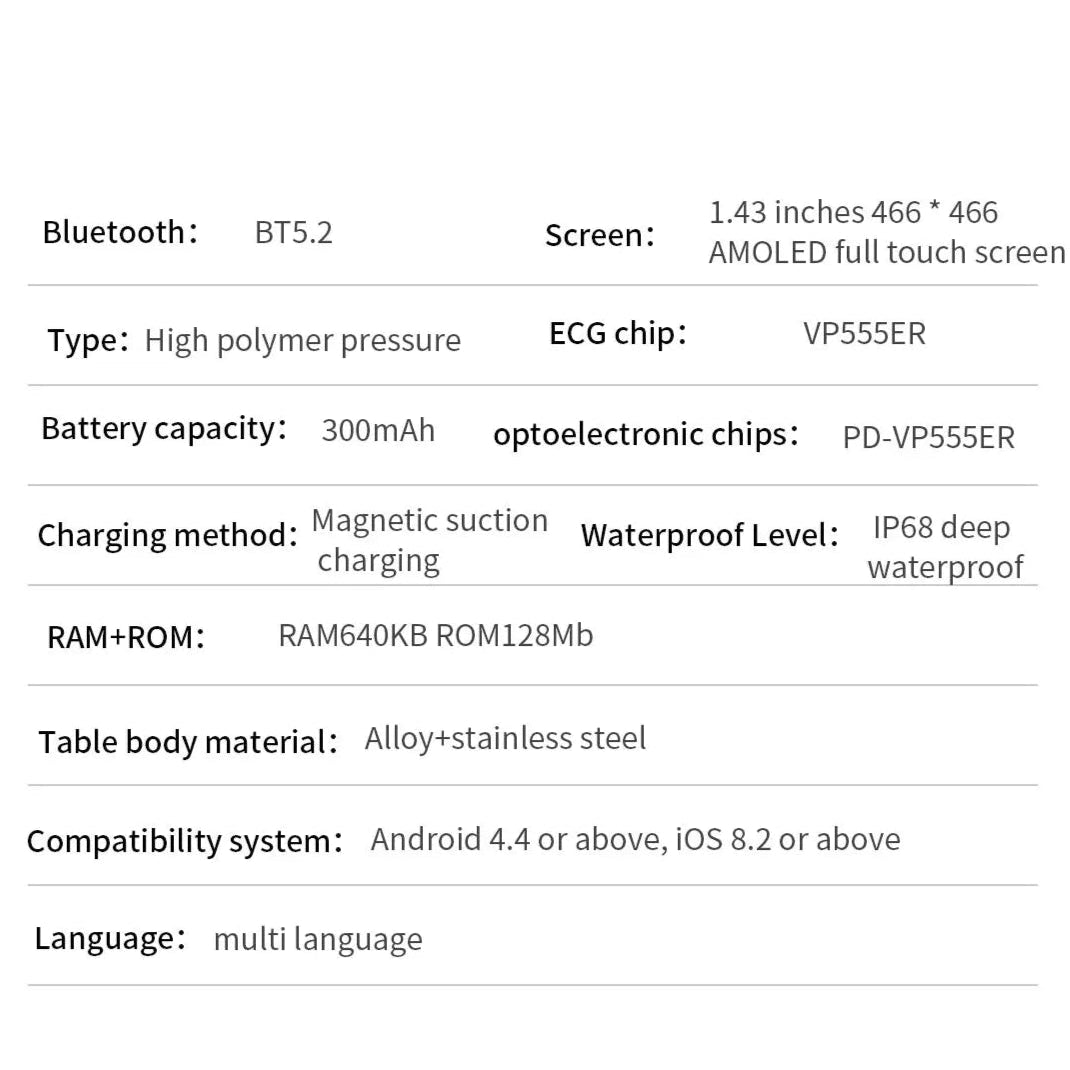Select the PD-VP555ER value

coord(929,437)
